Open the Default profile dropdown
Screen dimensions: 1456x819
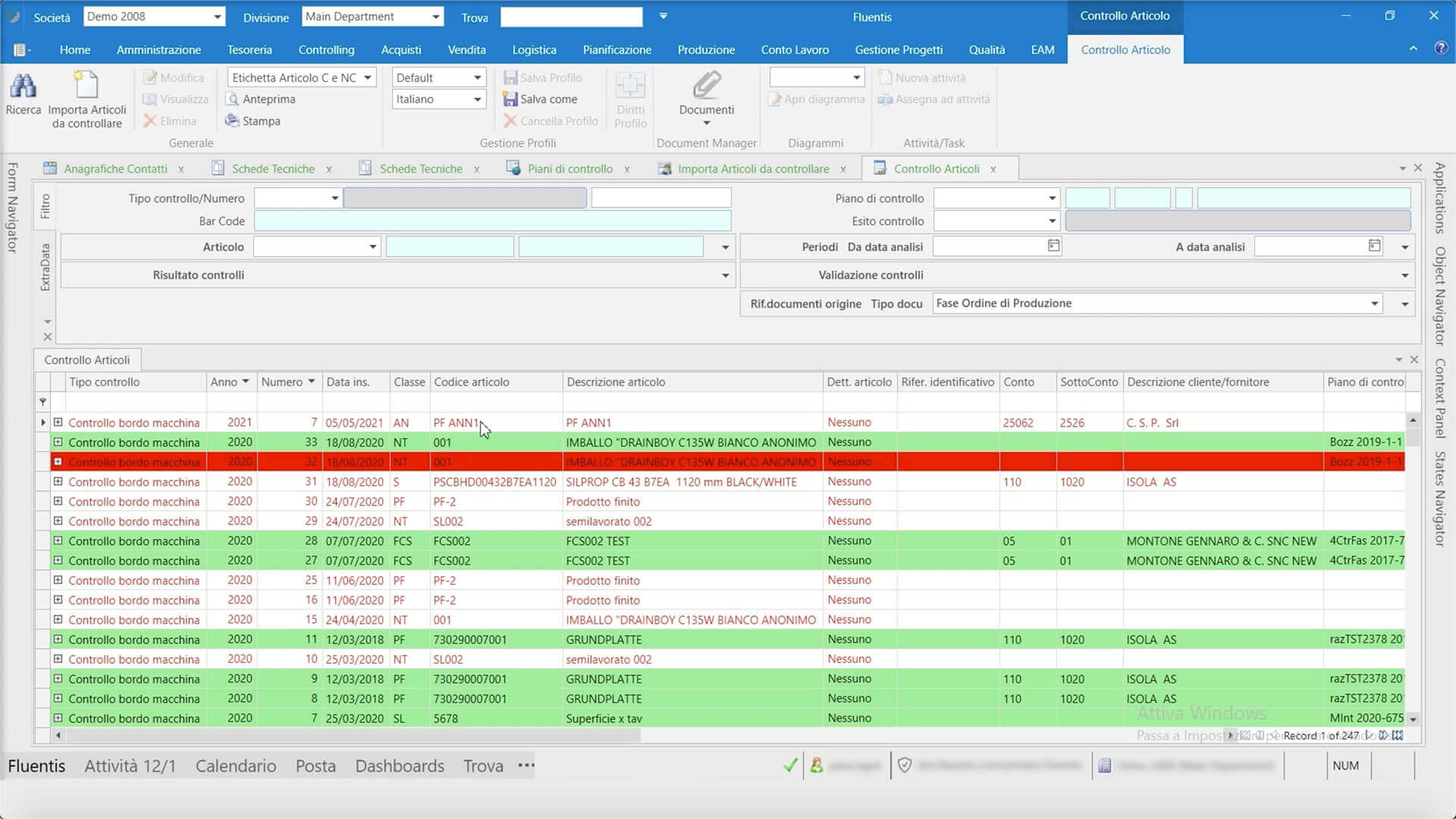(x=478, y=77)
